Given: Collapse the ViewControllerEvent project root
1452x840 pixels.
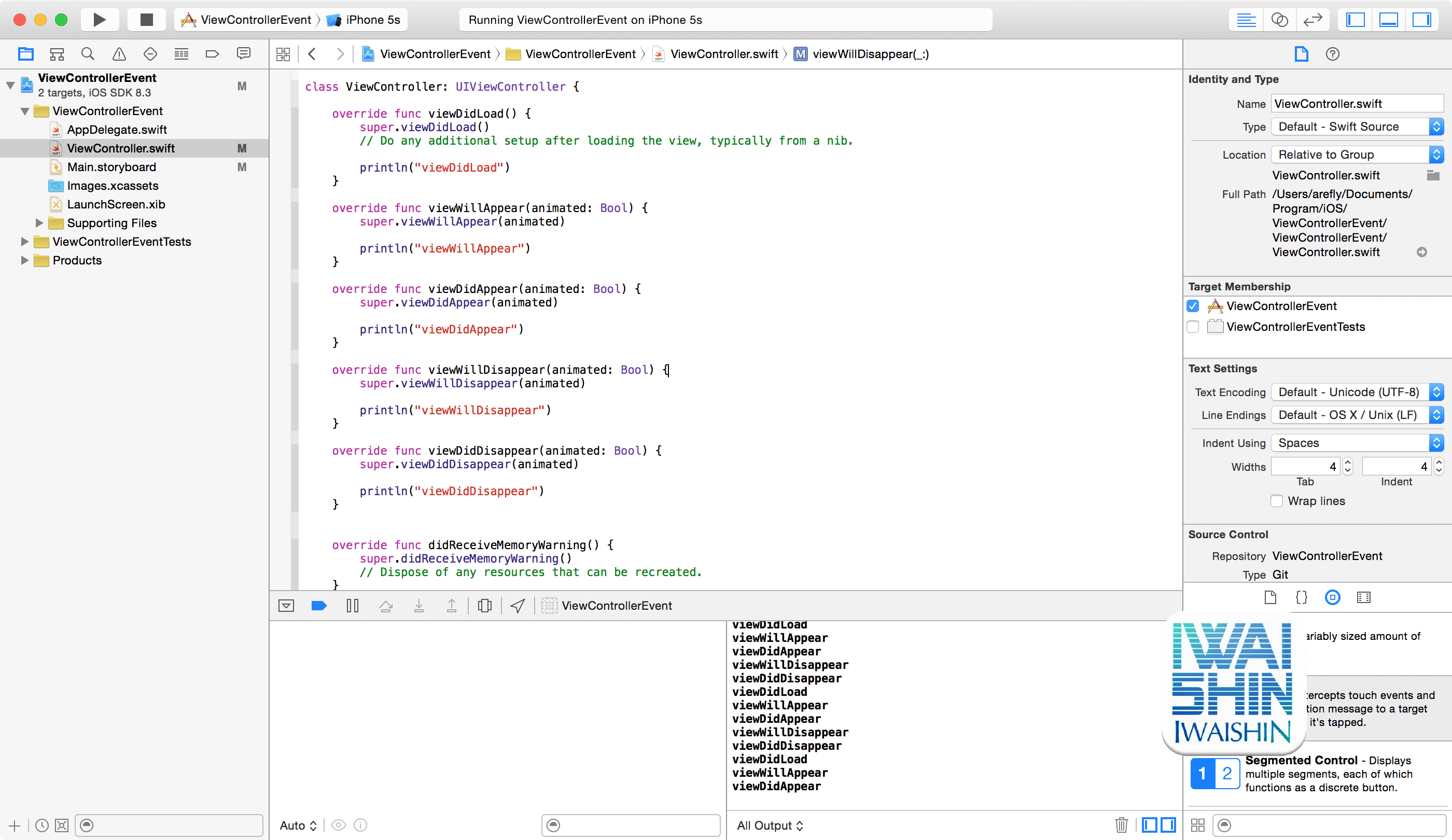Looking at the screenshot, I should click(10, 85).
